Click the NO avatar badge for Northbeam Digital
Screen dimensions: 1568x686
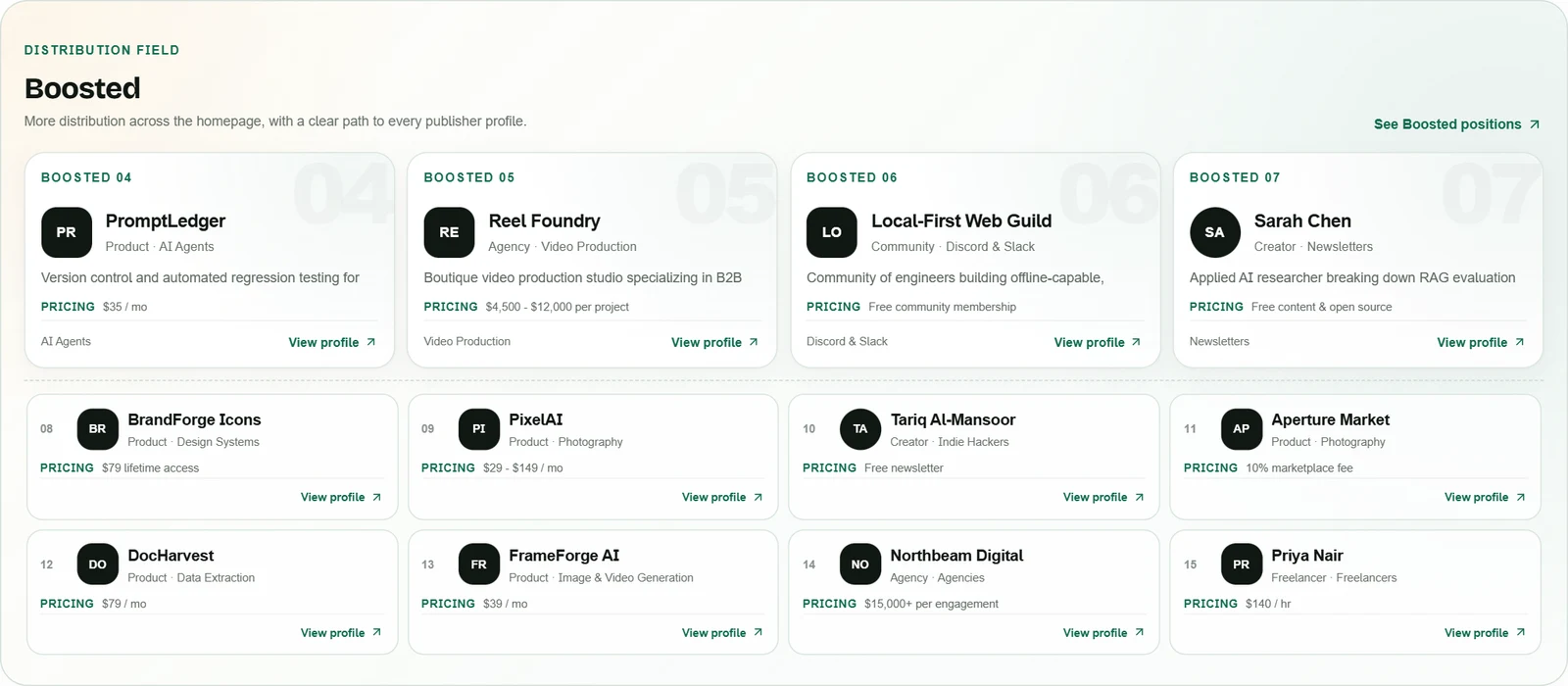(859, 564)
